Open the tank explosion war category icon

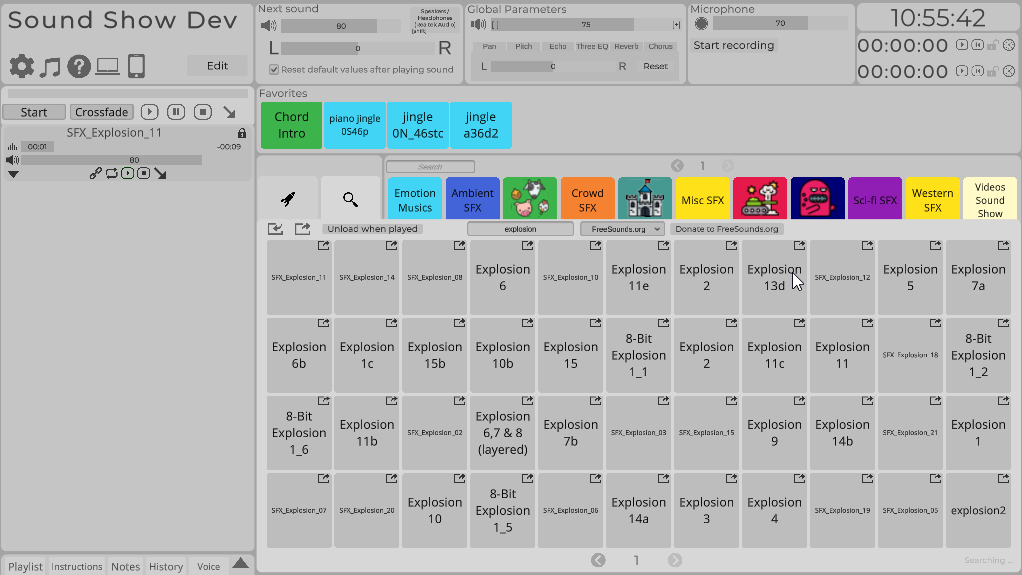click(x=760, y=198)
